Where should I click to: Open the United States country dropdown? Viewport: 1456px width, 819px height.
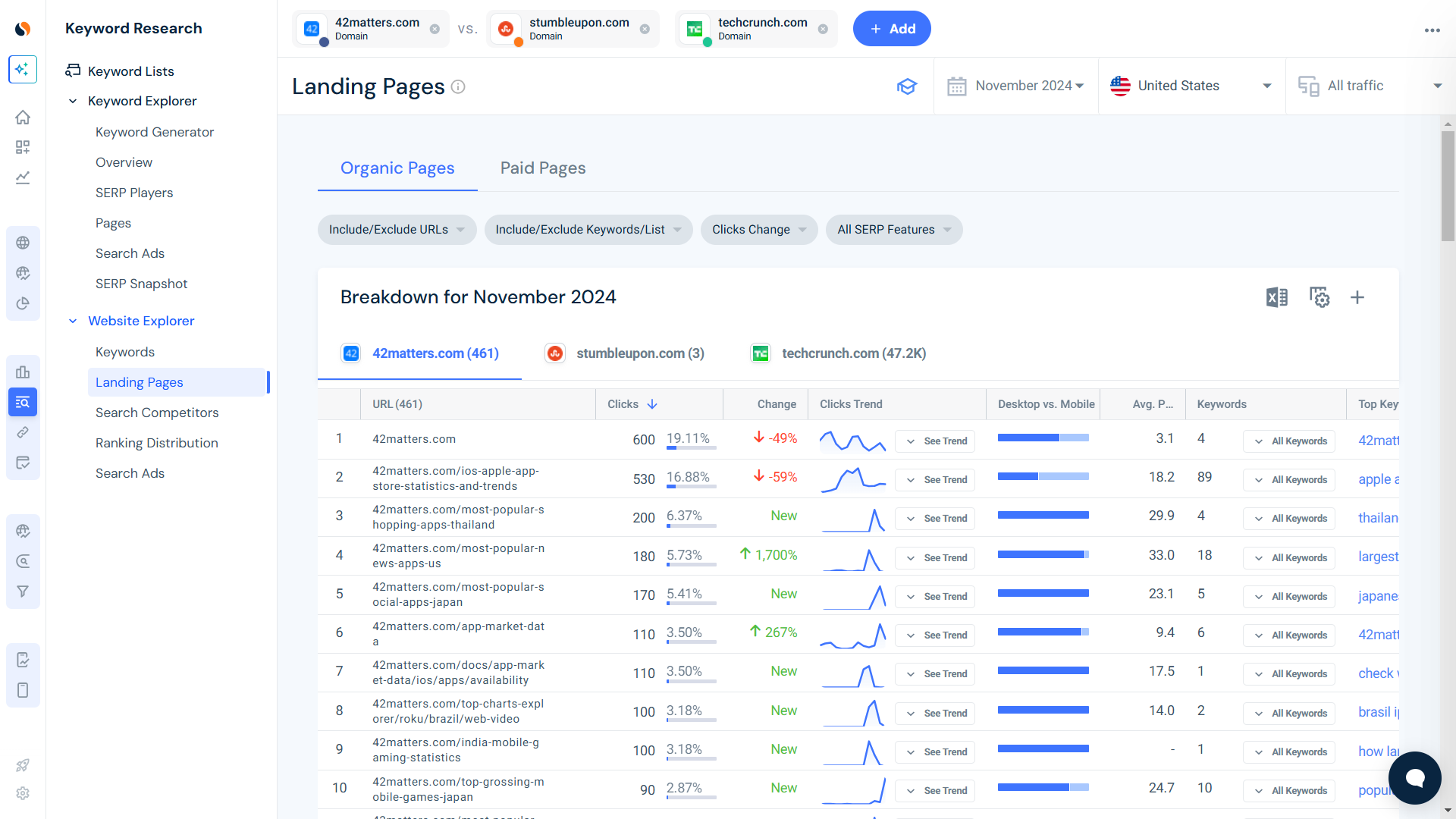click(1191, 86)
